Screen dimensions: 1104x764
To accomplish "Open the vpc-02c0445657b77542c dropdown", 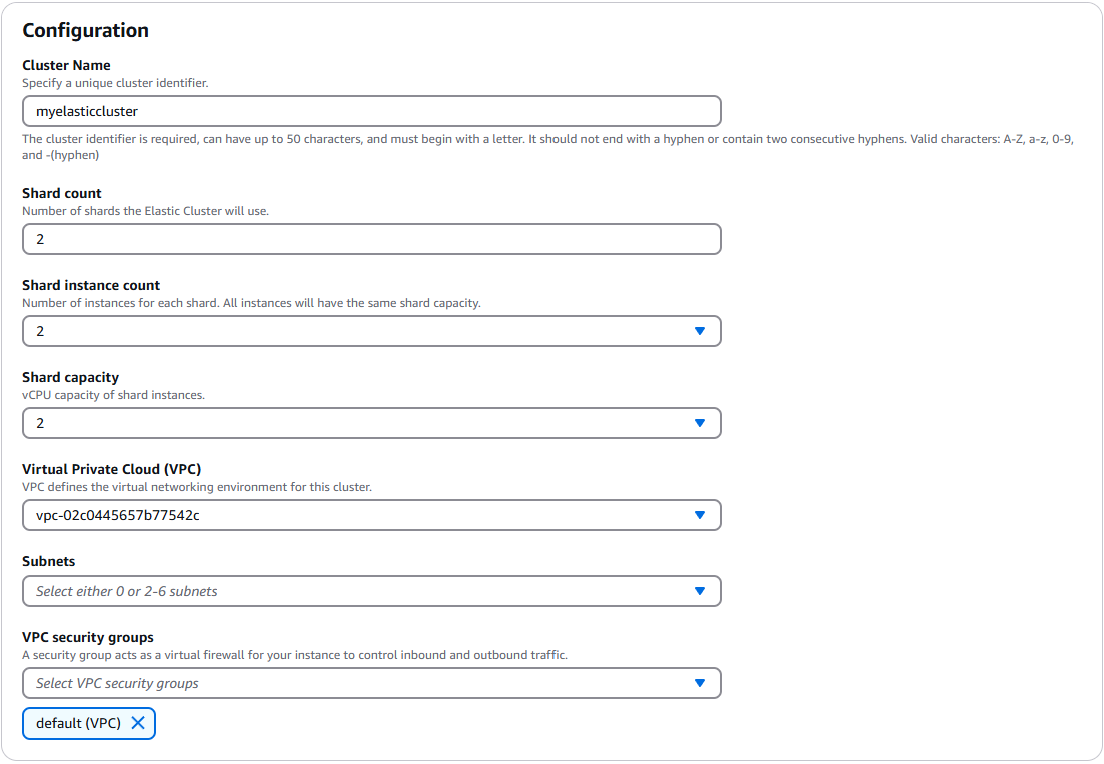I will click(370, 514).
